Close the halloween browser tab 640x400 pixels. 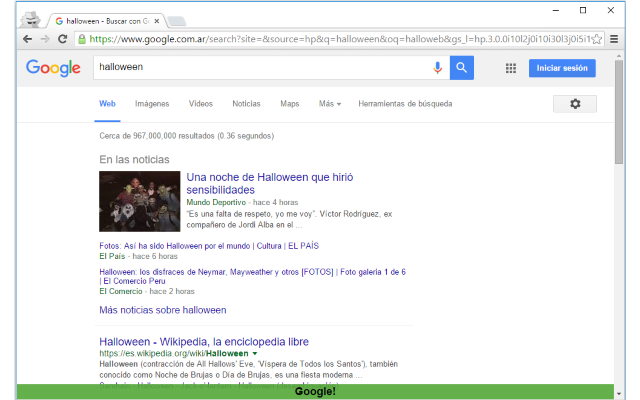(157, 21)
